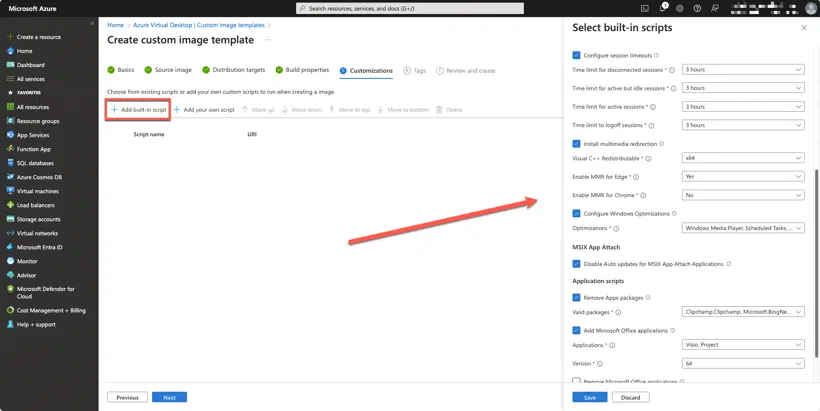This screenshot has height=411, width=820.
Task: Uncheck Remove Appx packages
Action: (x=576, y=298)
